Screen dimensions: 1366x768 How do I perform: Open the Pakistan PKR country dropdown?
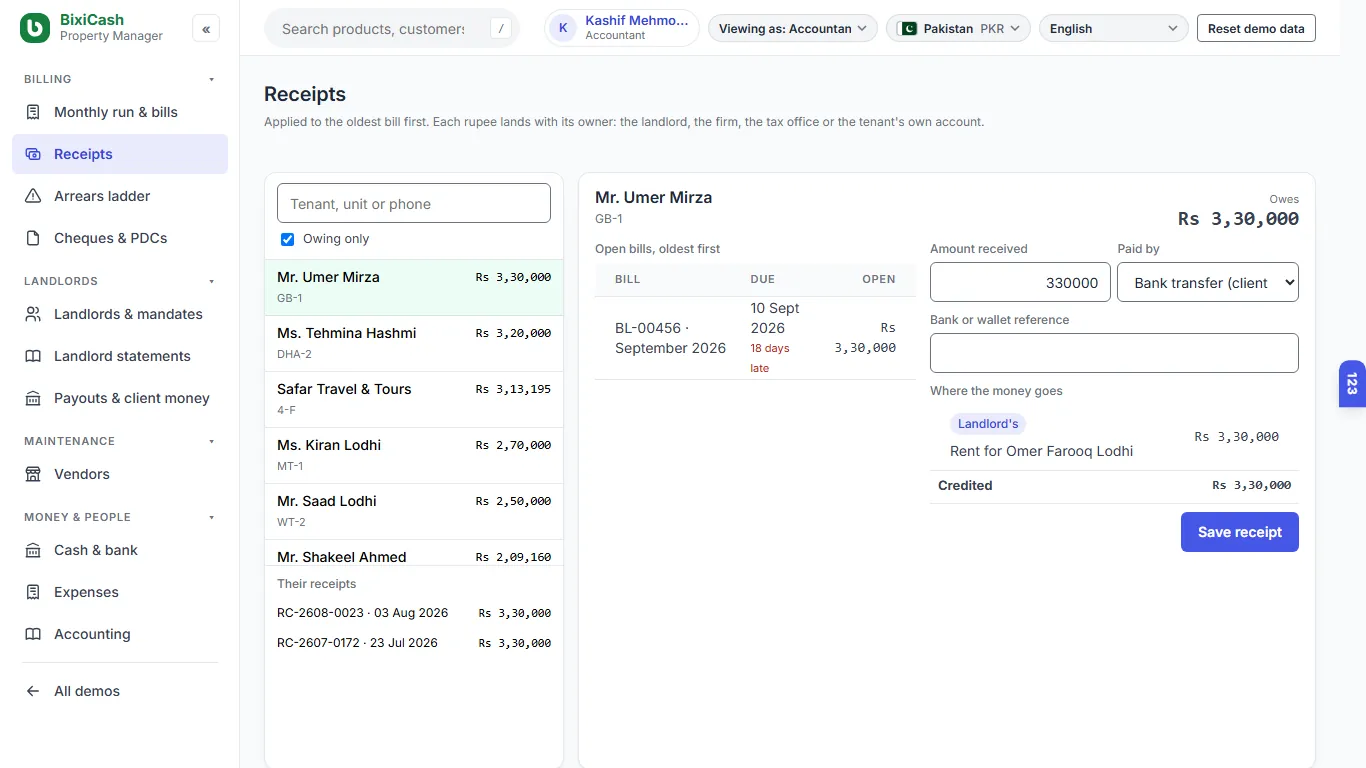pos(958,28)
